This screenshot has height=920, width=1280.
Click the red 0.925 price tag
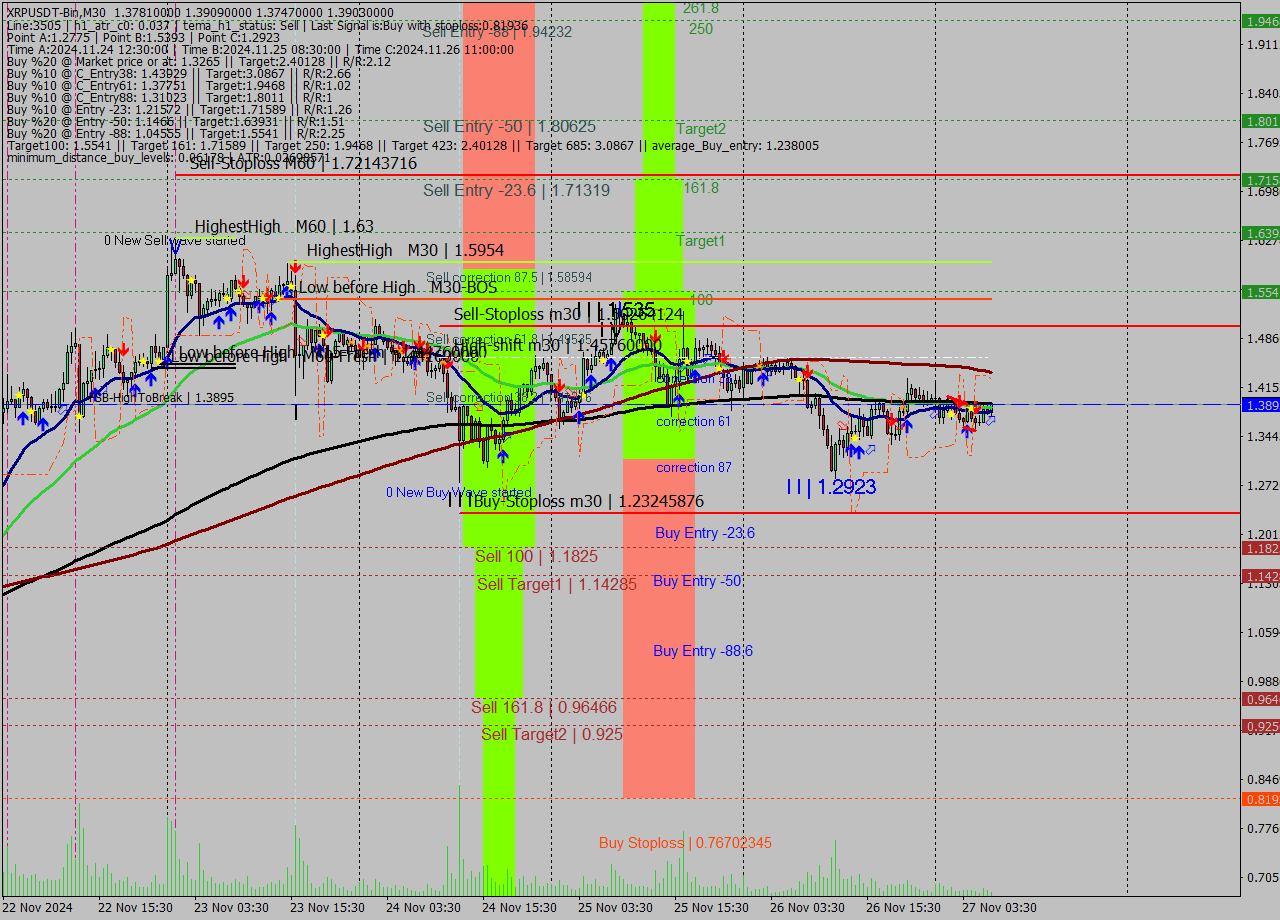(x=1260, y=726)
